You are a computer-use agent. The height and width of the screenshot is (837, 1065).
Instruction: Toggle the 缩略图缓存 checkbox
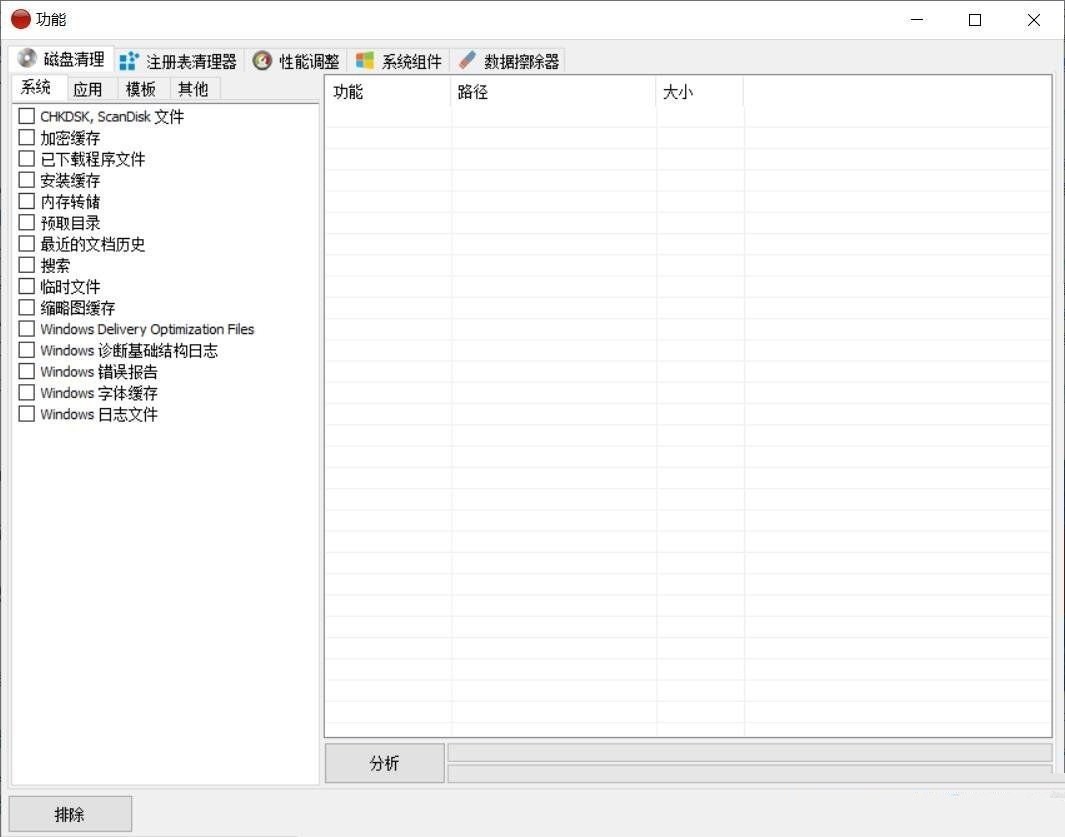pos(27,308)
